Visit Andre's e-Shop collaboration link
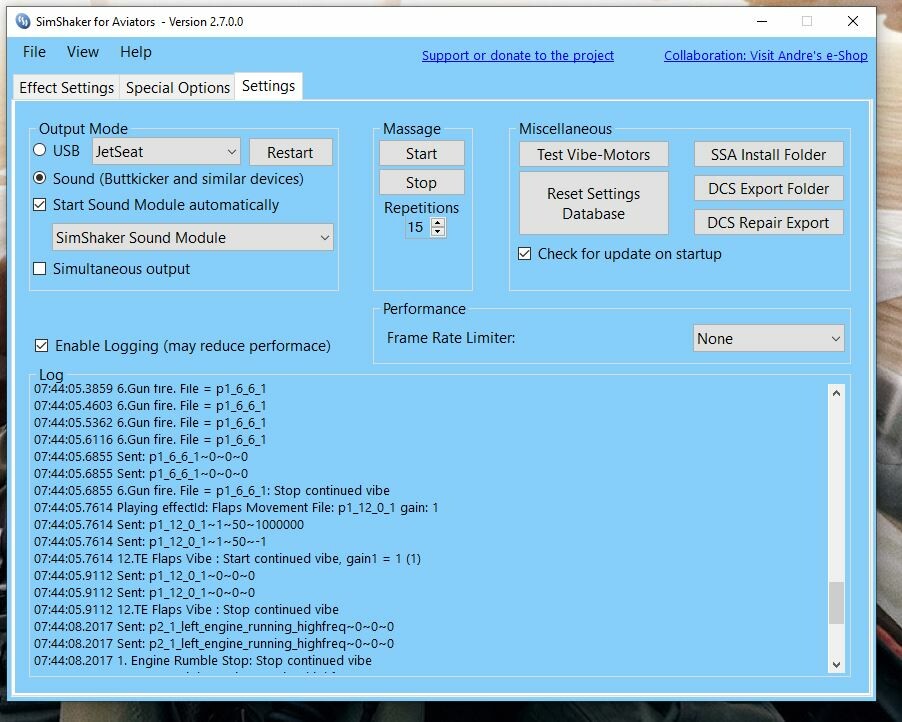 [766, 55]
